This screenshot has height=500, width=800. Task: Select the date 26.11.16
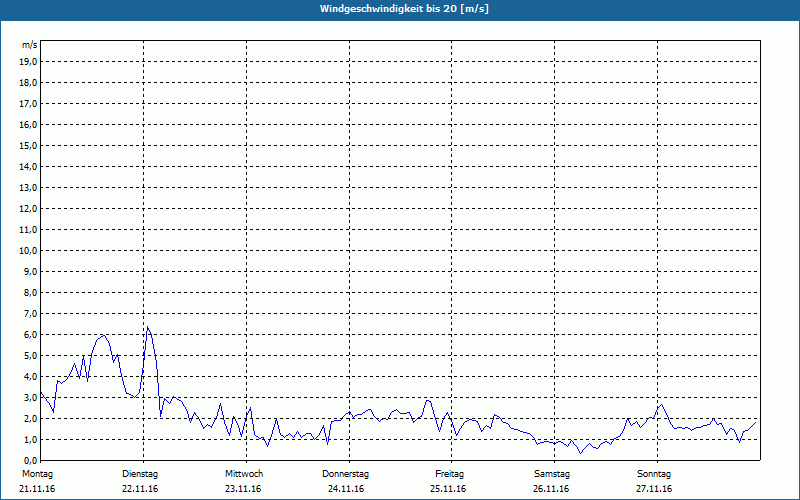551,489
